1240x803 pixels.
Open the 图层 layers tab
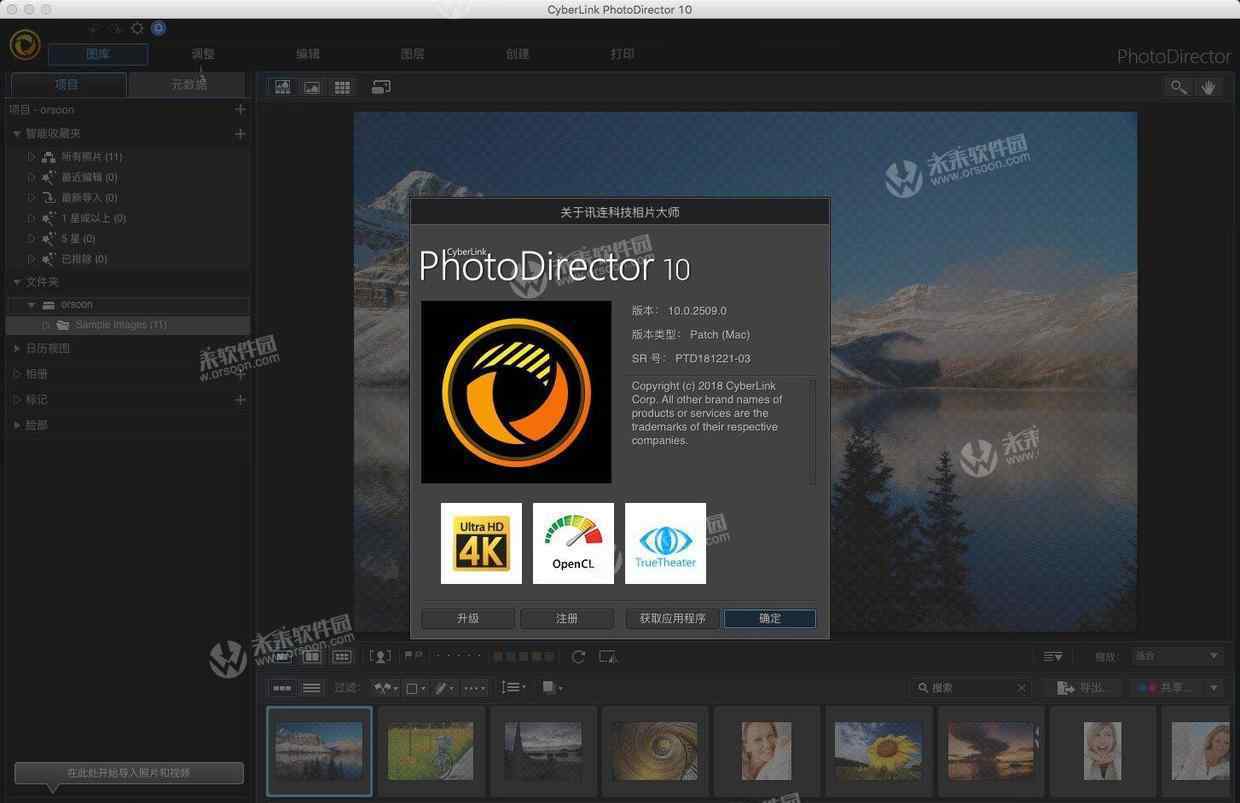click(413, 54)
